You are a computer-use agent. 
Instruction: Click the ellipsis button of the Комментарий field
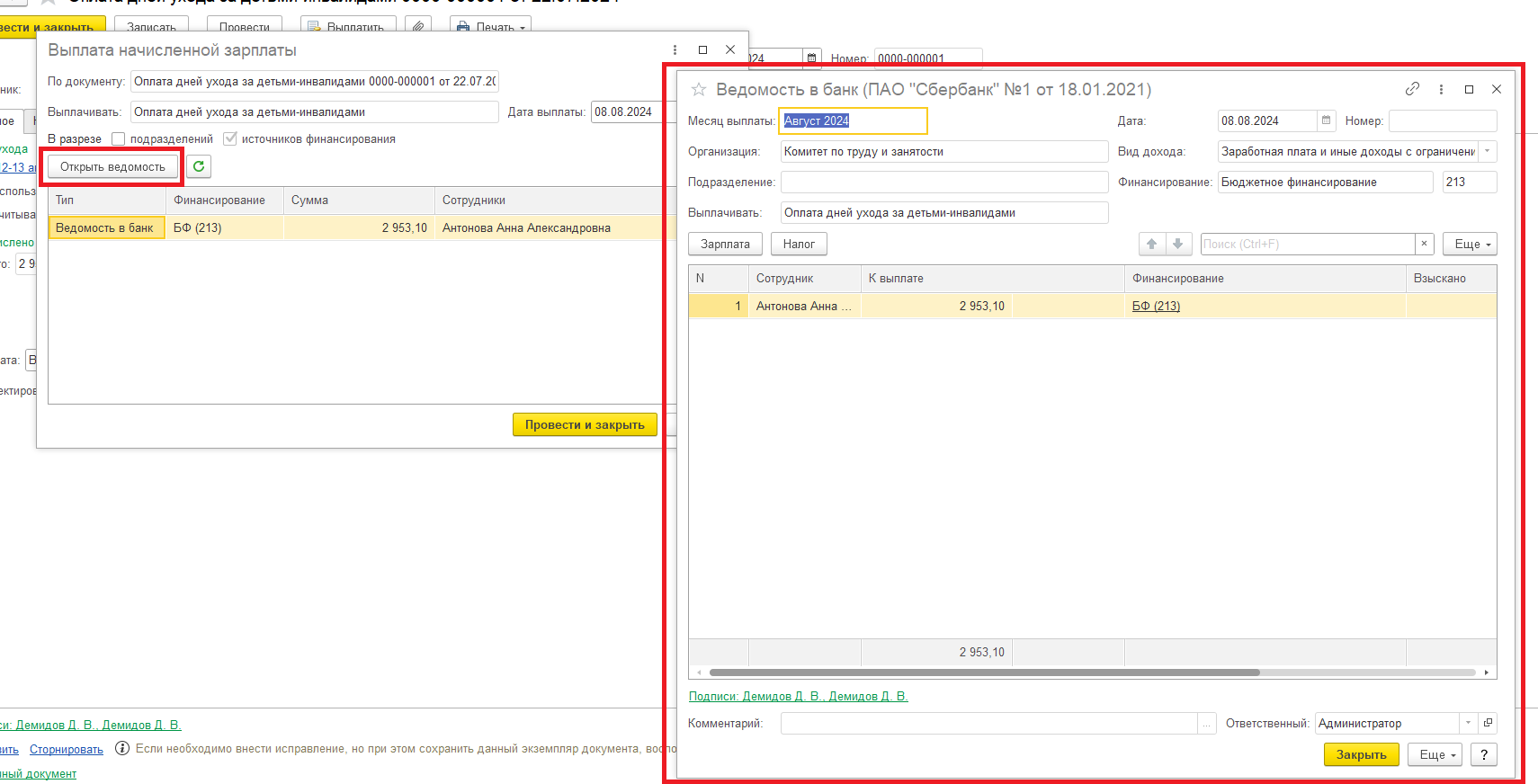(x=1206, y=723)
